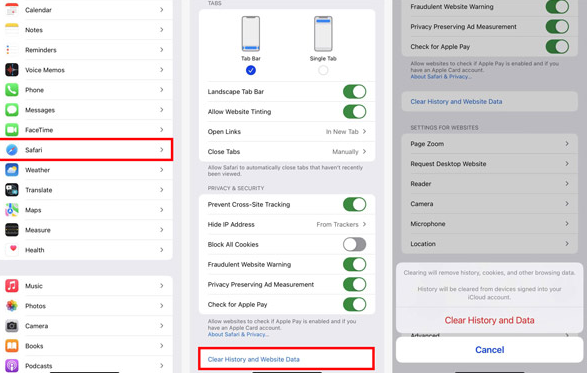Tap the Voice Memos app icon

pyautogui.click(x=12, y=70)
